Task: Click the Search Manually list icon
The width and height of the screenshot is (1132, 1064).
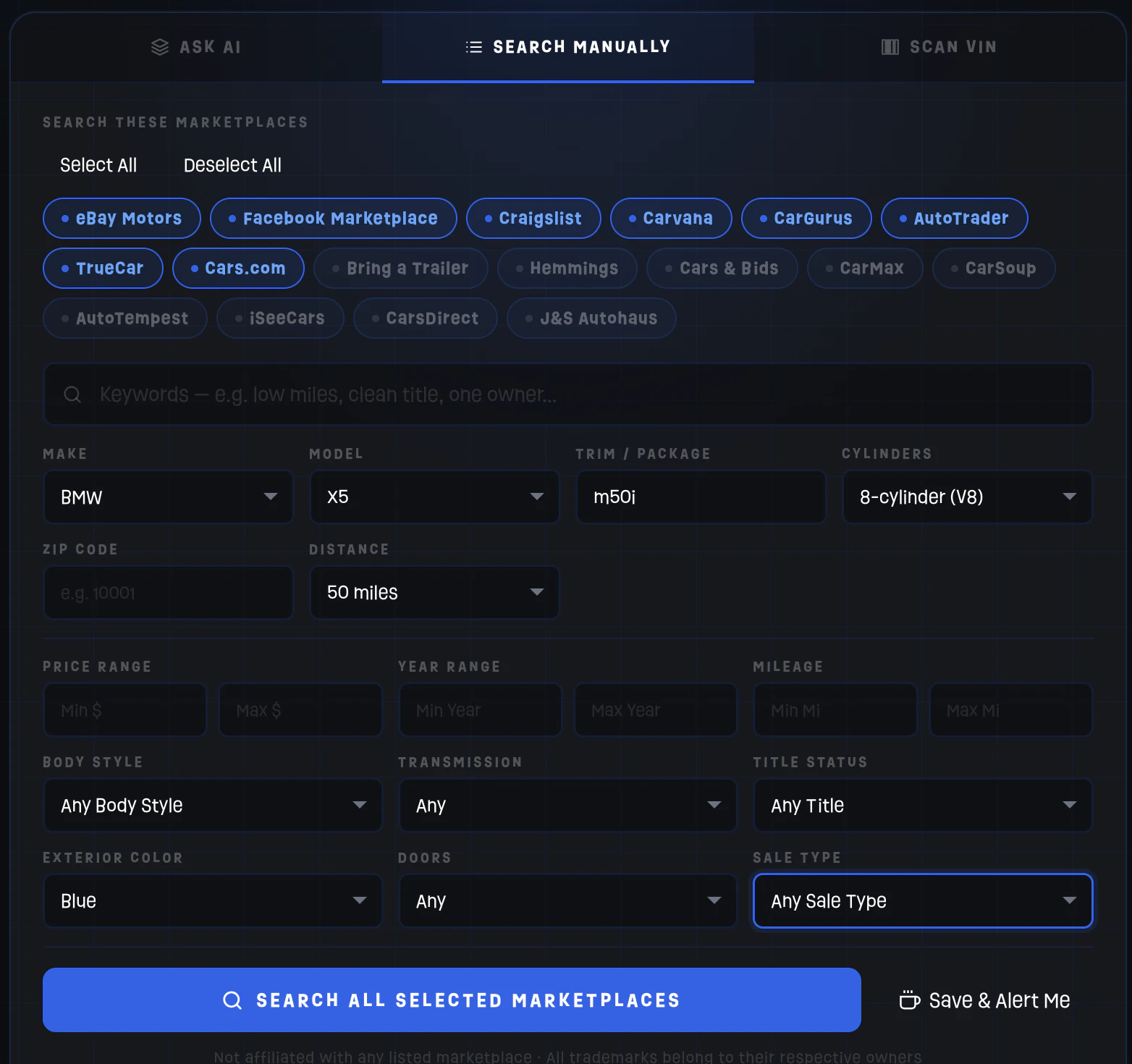Action: [474, 47]
